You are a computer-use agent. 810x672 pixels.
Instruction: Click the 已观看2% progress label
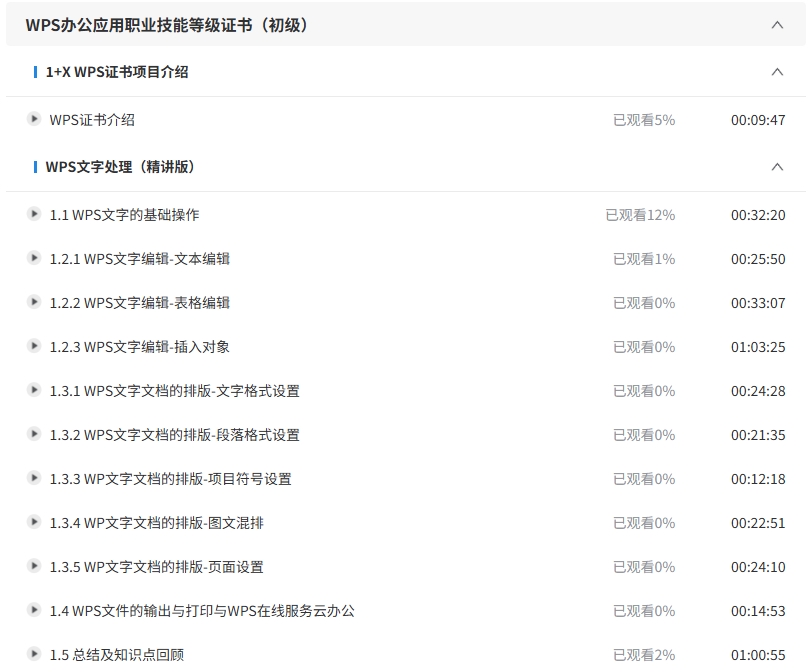pyautogui.click(x=644, y=655)
